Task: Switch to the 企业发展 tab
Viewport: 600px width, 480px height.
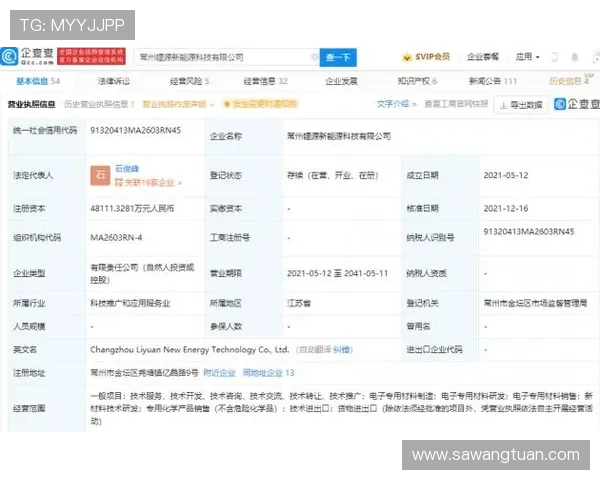Action: tap(341, 81)
